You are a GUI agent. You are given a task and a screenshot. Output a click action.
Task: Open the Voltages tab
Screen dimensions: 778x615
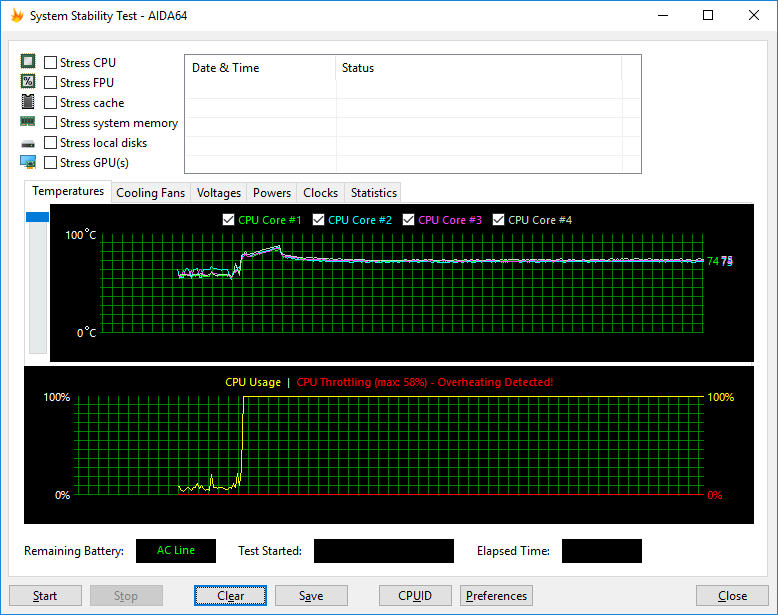[219, 193]
